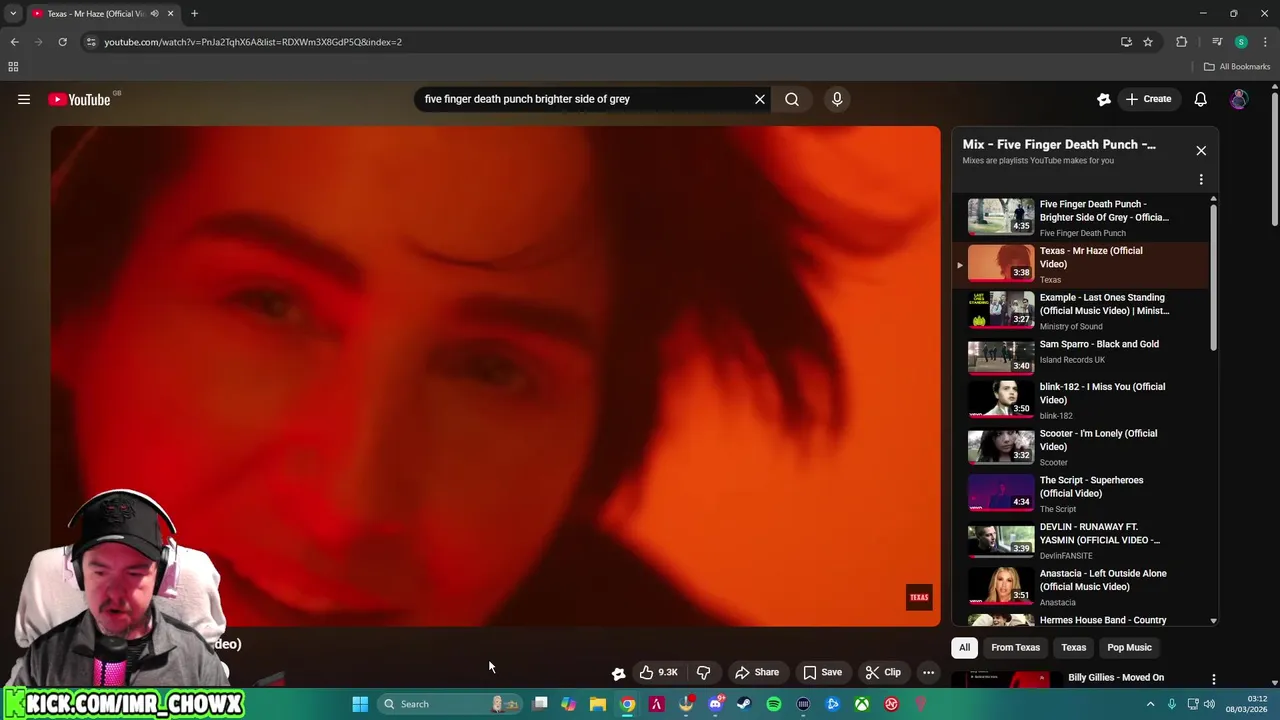Click the install/cast icon in address bar
Image resolution: width=1280 pixels, height=720 pixels.
(1126, 42)
